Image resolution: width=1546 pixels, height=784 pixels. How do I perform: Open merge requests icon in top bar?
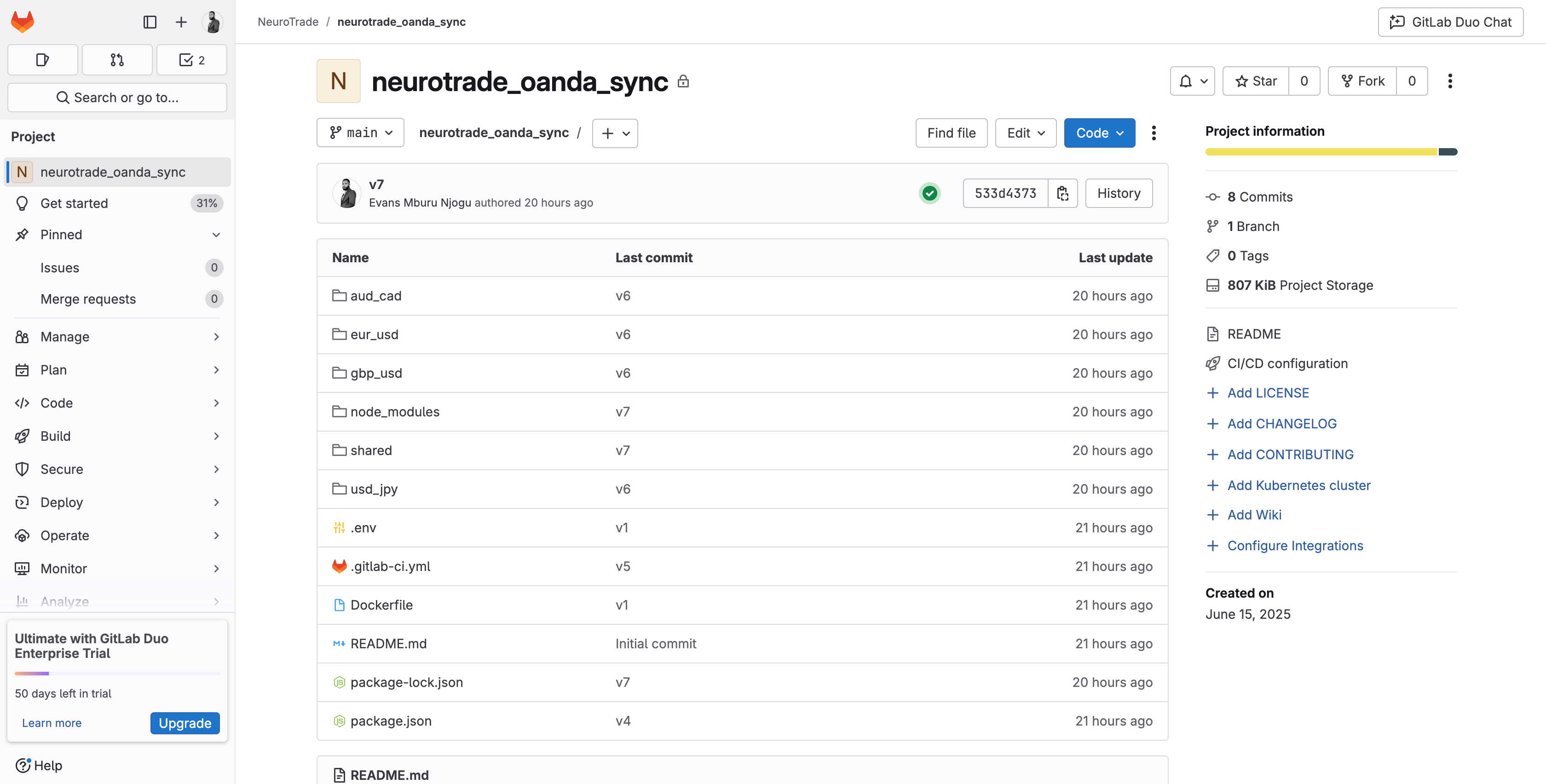(117, 60)
